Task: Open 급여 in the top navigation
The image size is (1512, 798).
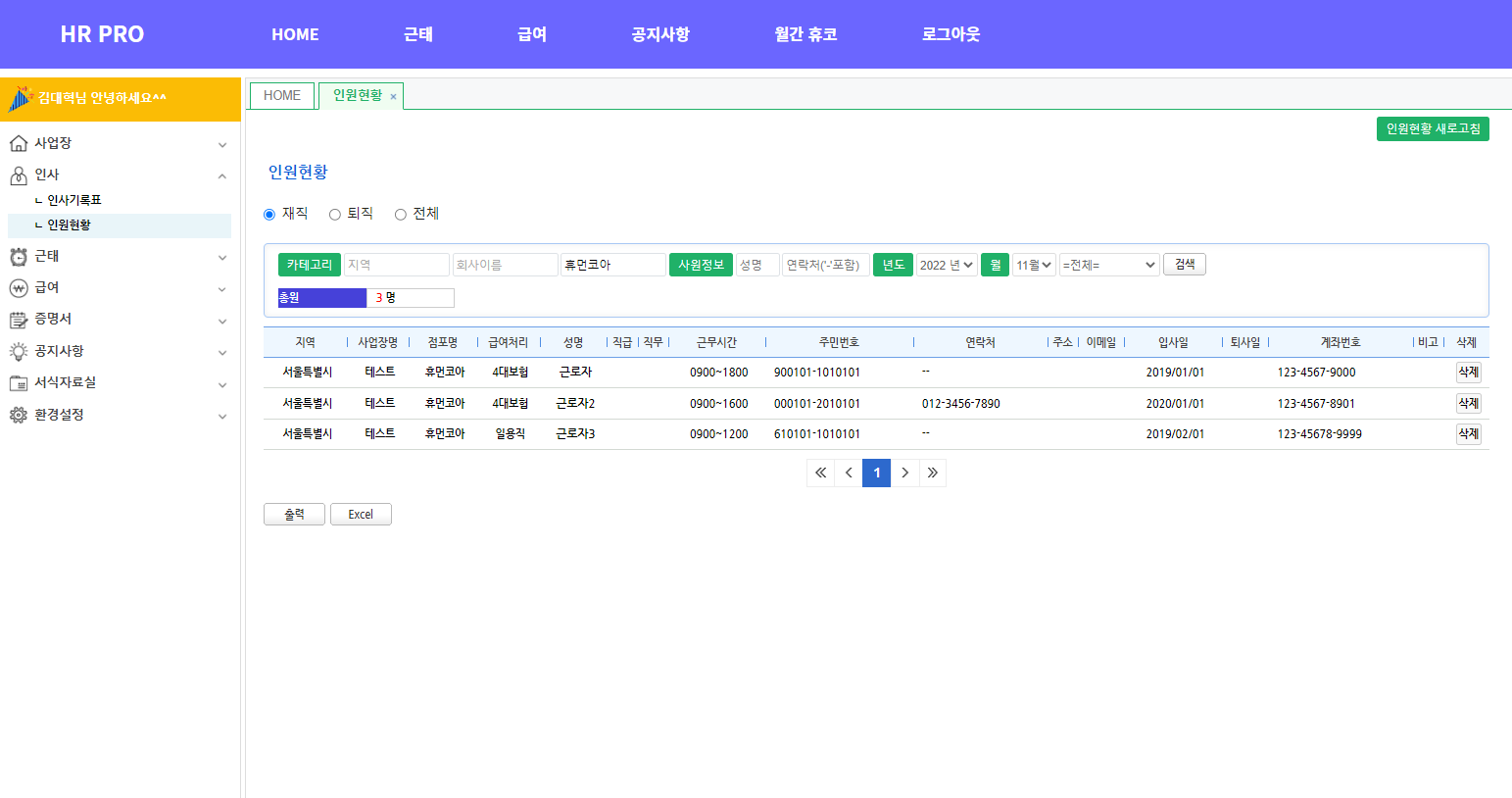Action: pos(532,34)
